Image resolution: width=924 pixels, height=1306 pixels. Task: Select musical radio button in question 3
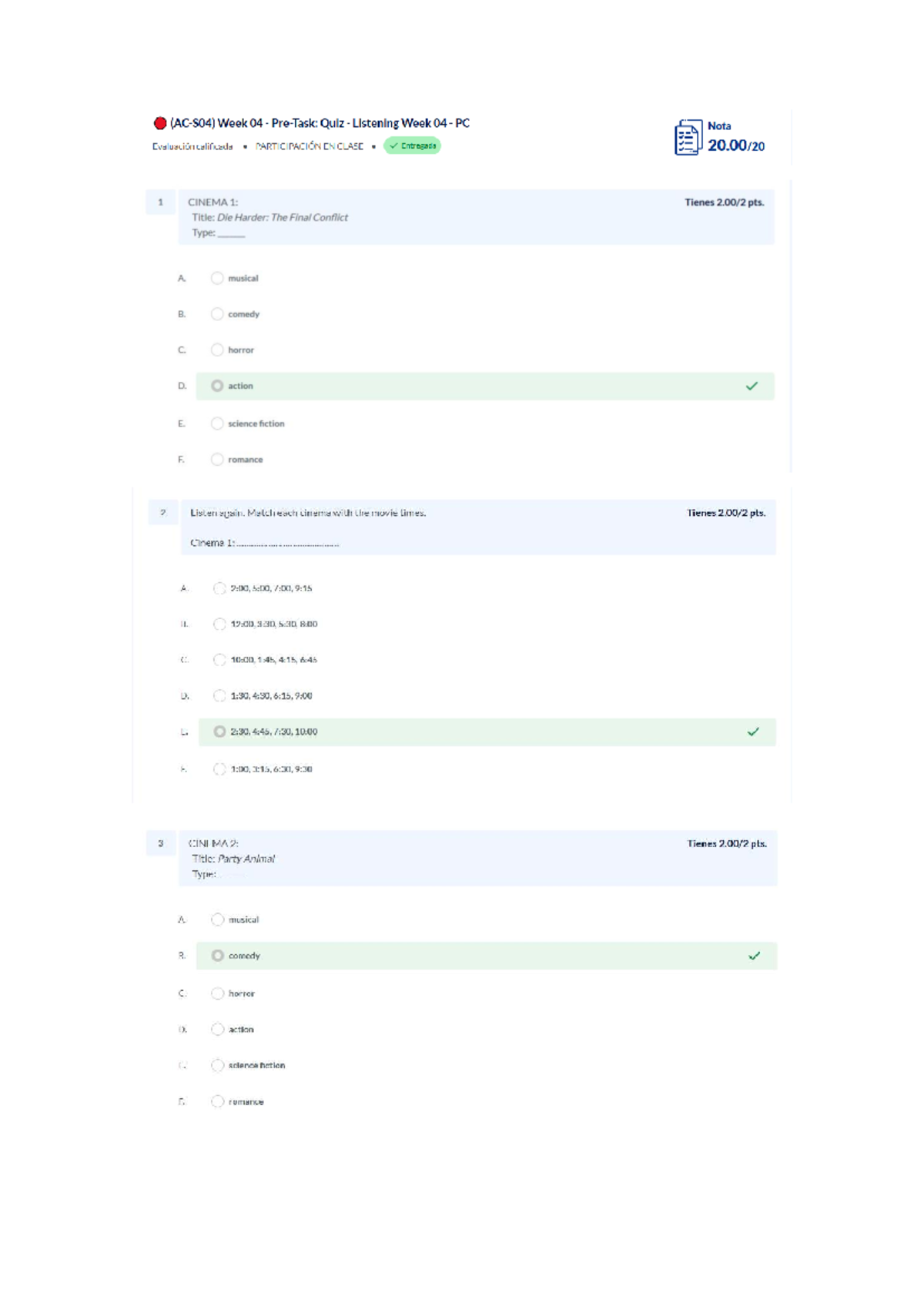pos(218,919)
